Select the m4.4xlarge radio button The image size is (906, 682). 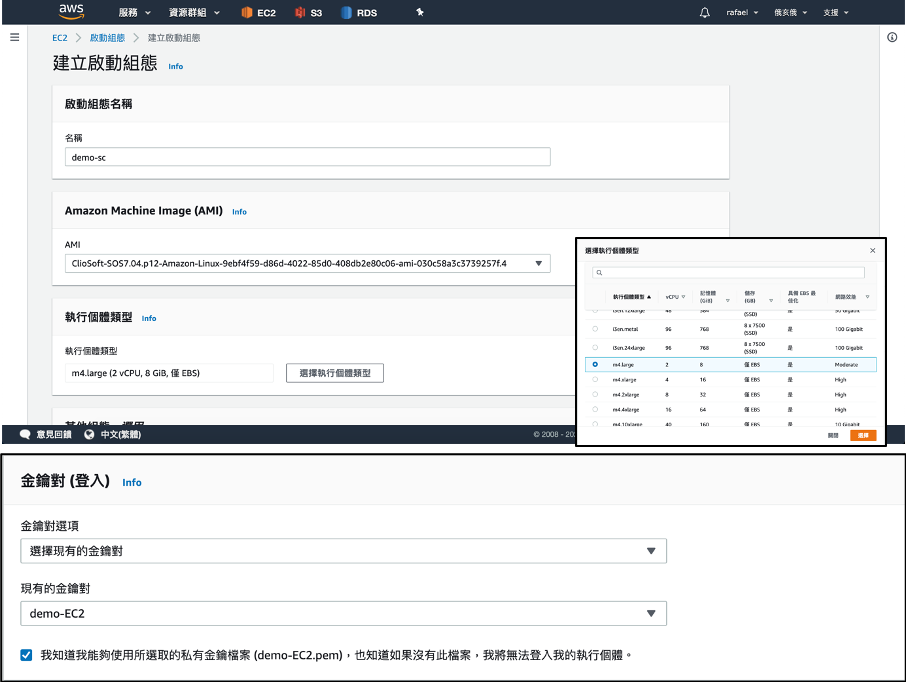[x=595, y=410]
